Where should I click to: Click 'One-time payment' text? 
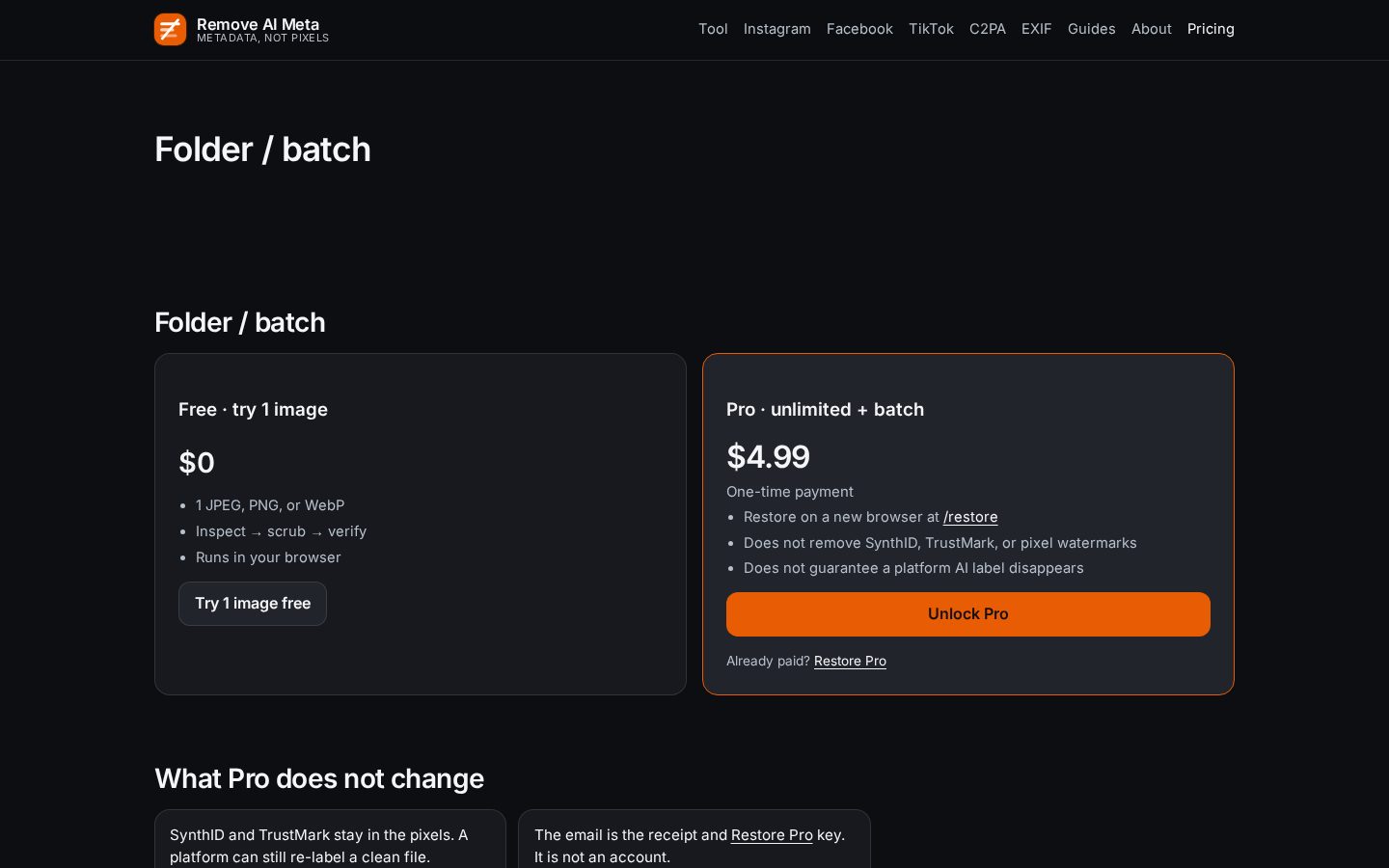(x=790, y=492)
